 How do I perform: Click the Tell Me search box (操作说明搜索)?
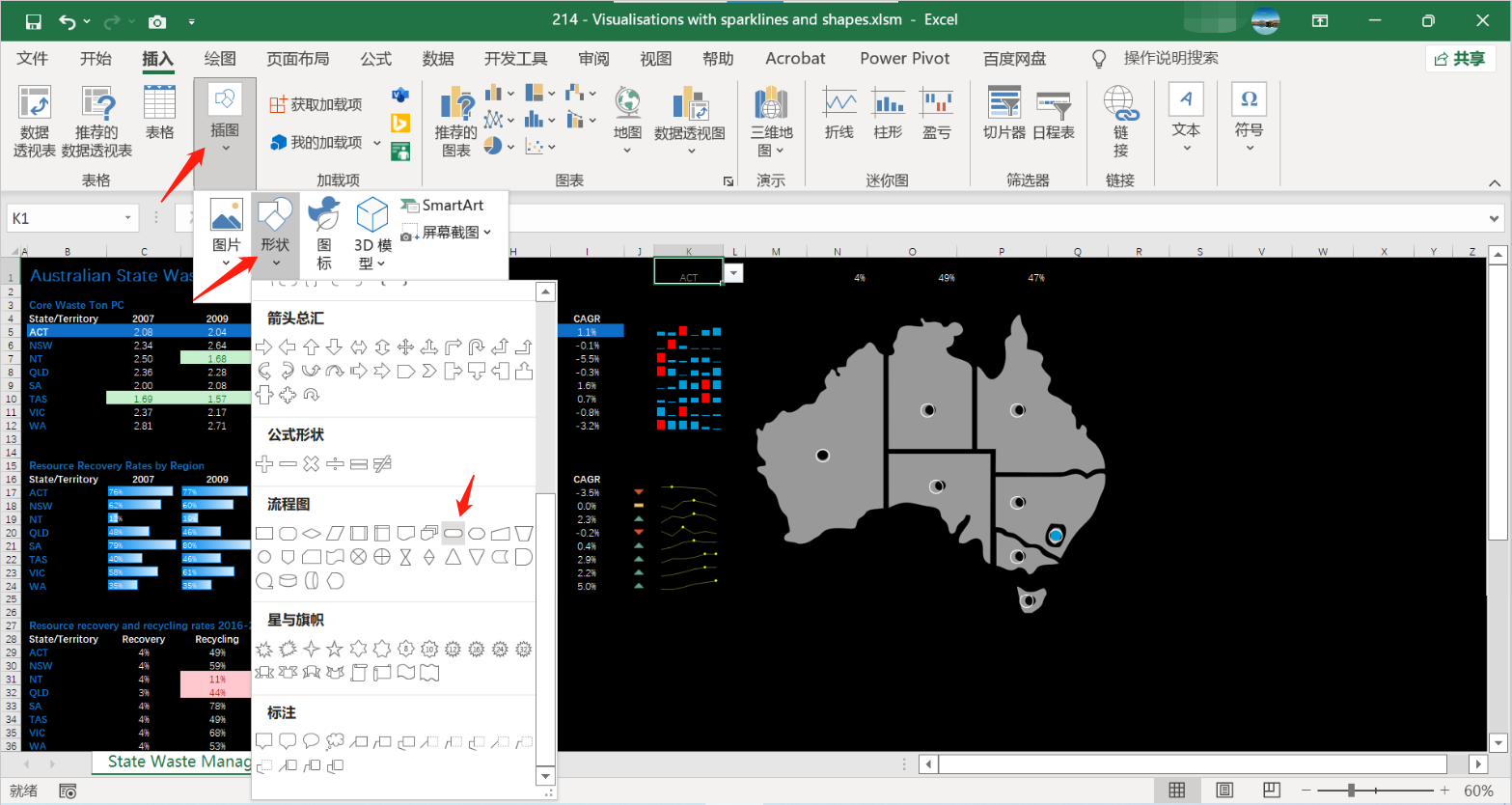coord(1170,58)
